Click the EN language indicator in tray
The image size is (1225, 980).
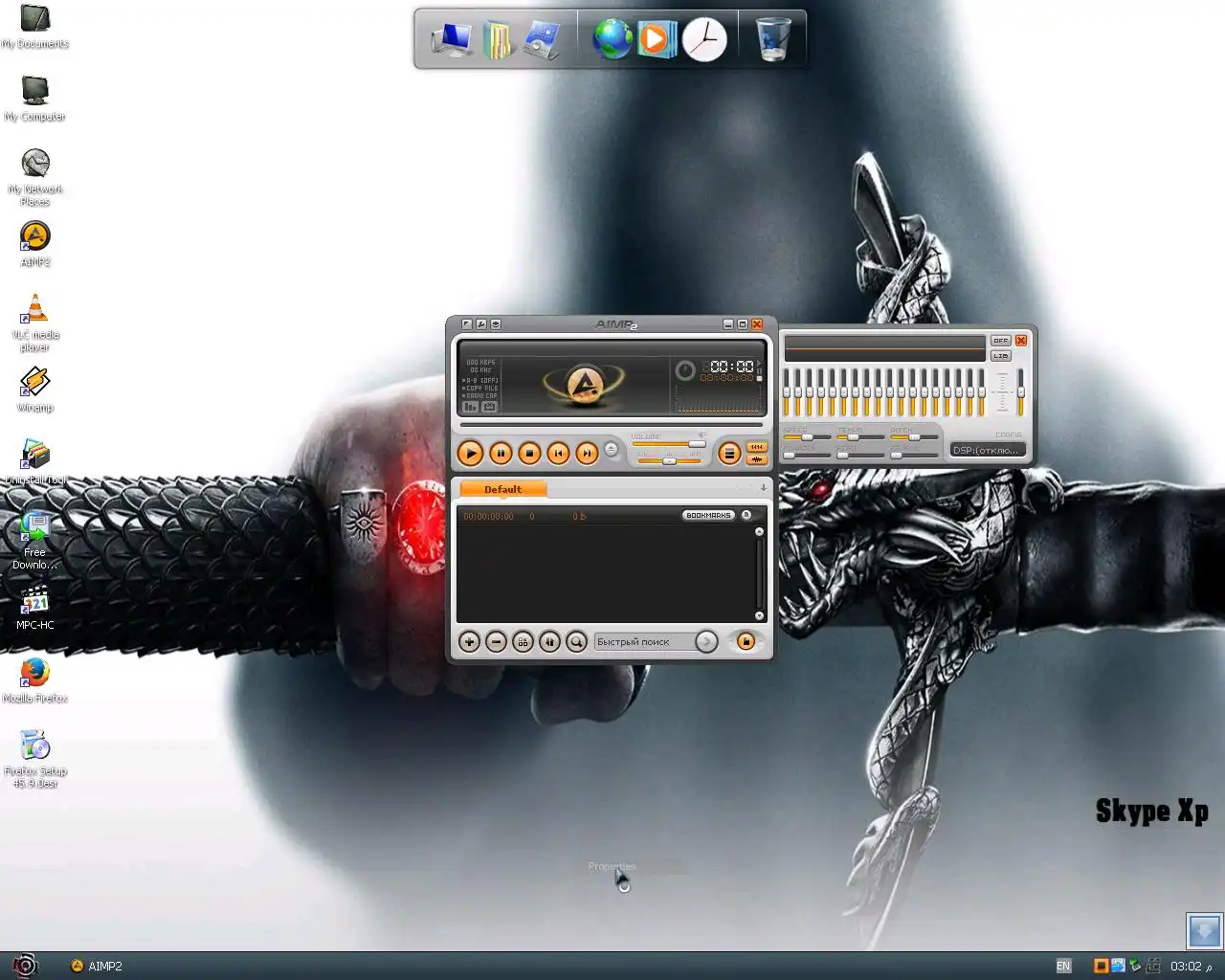pos(1063,966)
